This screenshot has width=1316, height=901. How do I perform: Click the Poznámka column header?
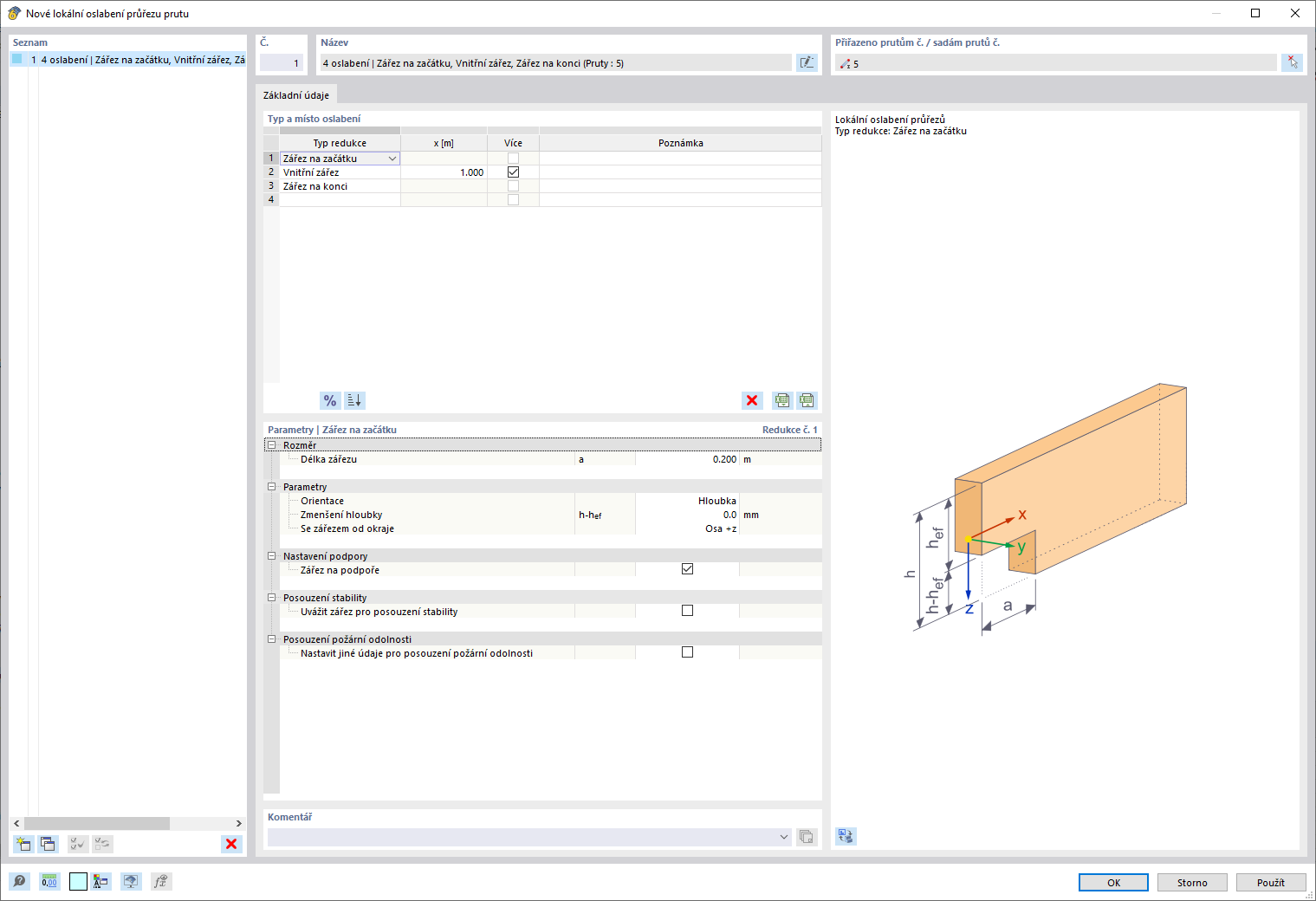(680, 143)
